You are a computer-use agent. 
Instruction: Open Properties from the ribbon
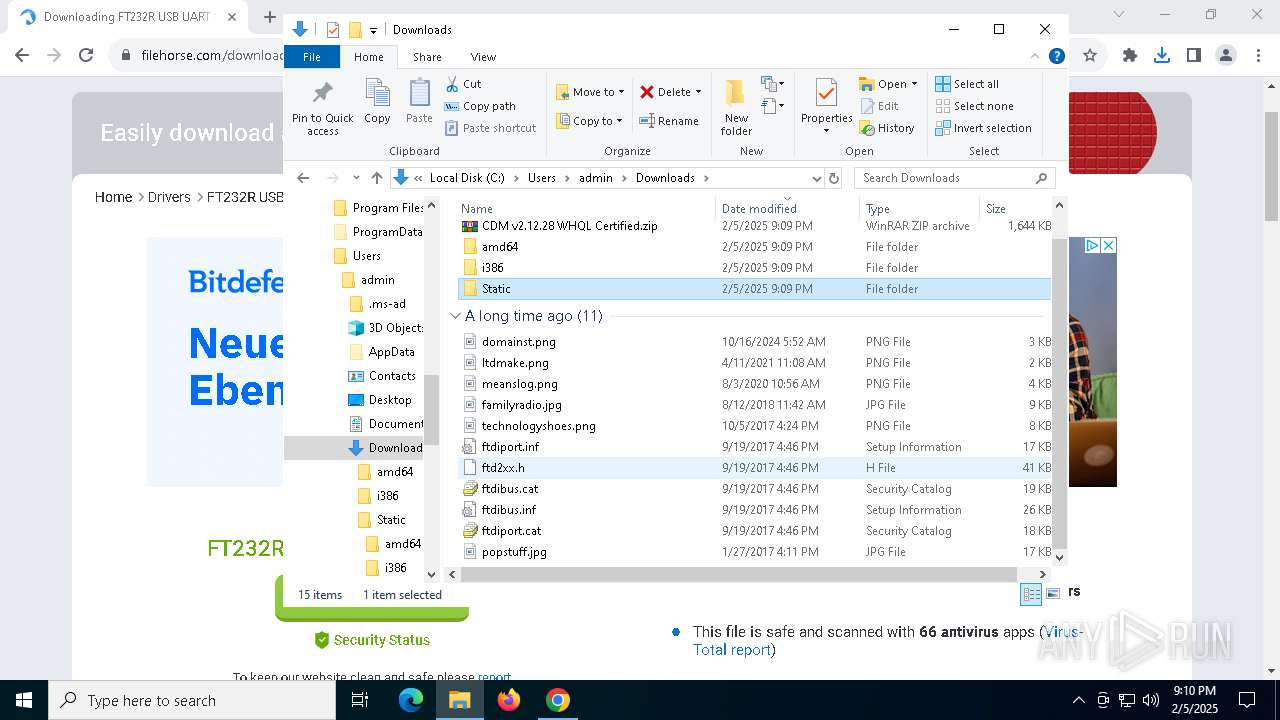pos(826,102)
